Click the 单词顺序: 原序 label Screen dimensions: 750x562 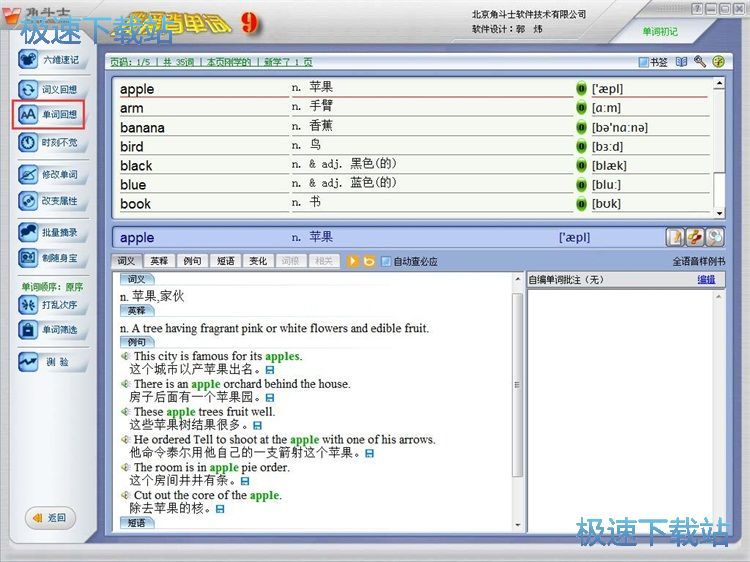[x=52, y=287]
